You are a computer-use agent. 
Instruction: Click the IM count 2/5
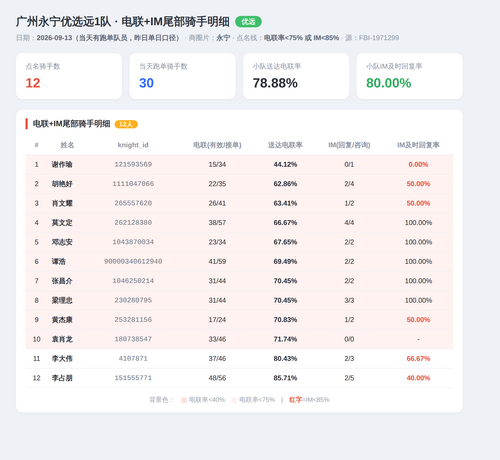click(x=349, y=378)
